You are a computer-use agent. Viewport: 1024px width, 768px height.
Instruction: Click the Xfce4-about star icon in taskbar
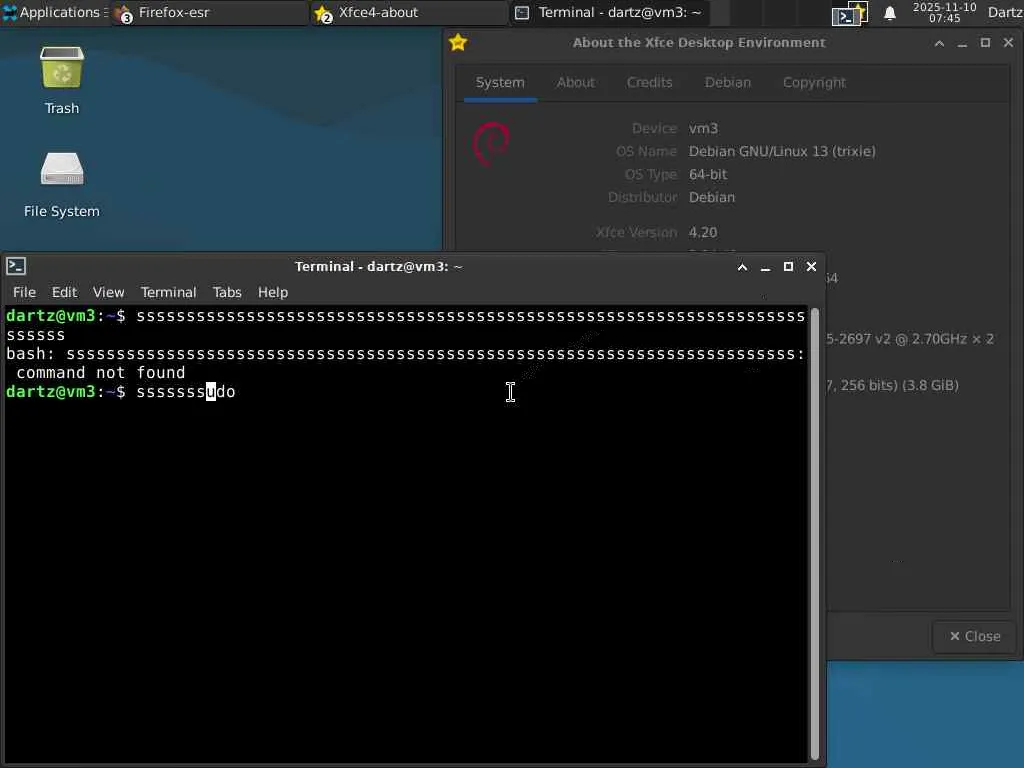[323, 14]
